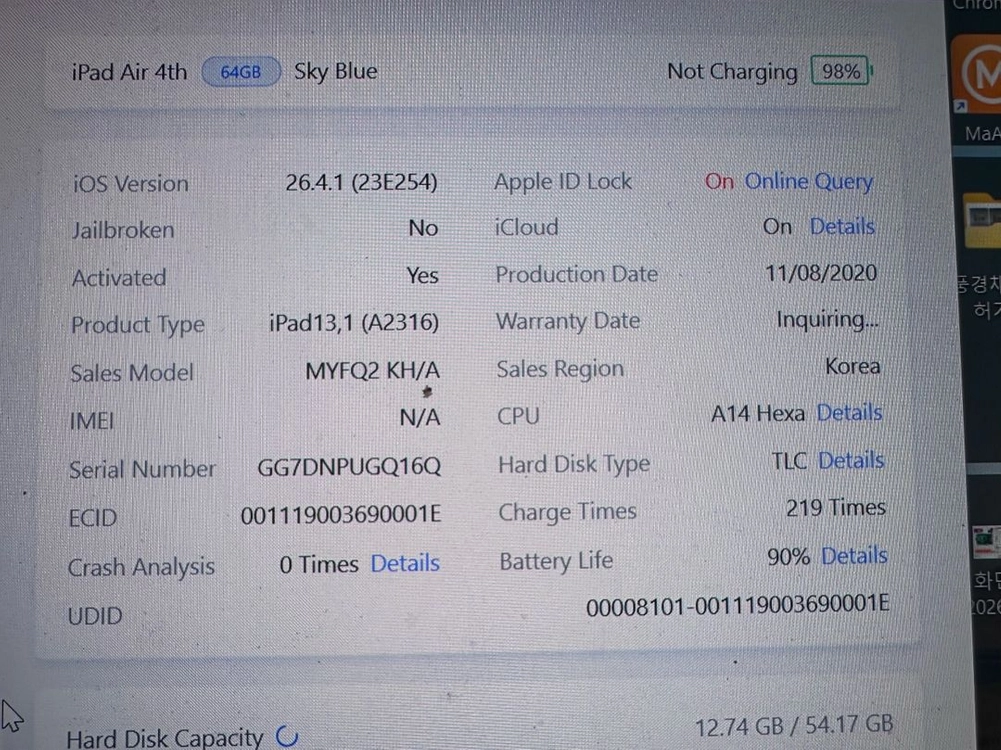Select the Korea sales region value
The width and height of the screenshot is (1001, 750).
coord(853,366)
